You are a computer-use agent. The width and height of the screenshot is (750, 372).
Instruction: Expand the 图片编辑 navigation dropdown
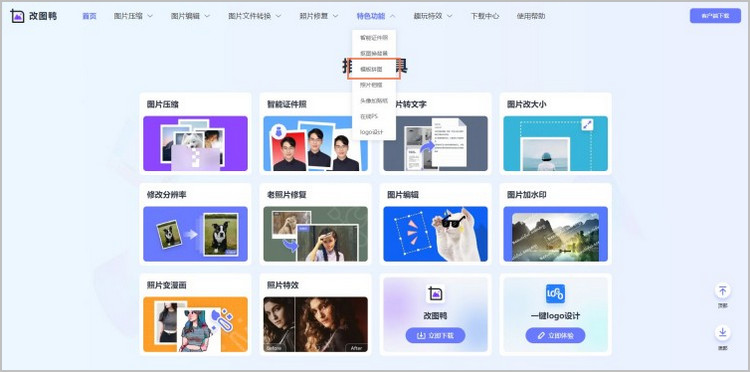(x=190, y=16)
